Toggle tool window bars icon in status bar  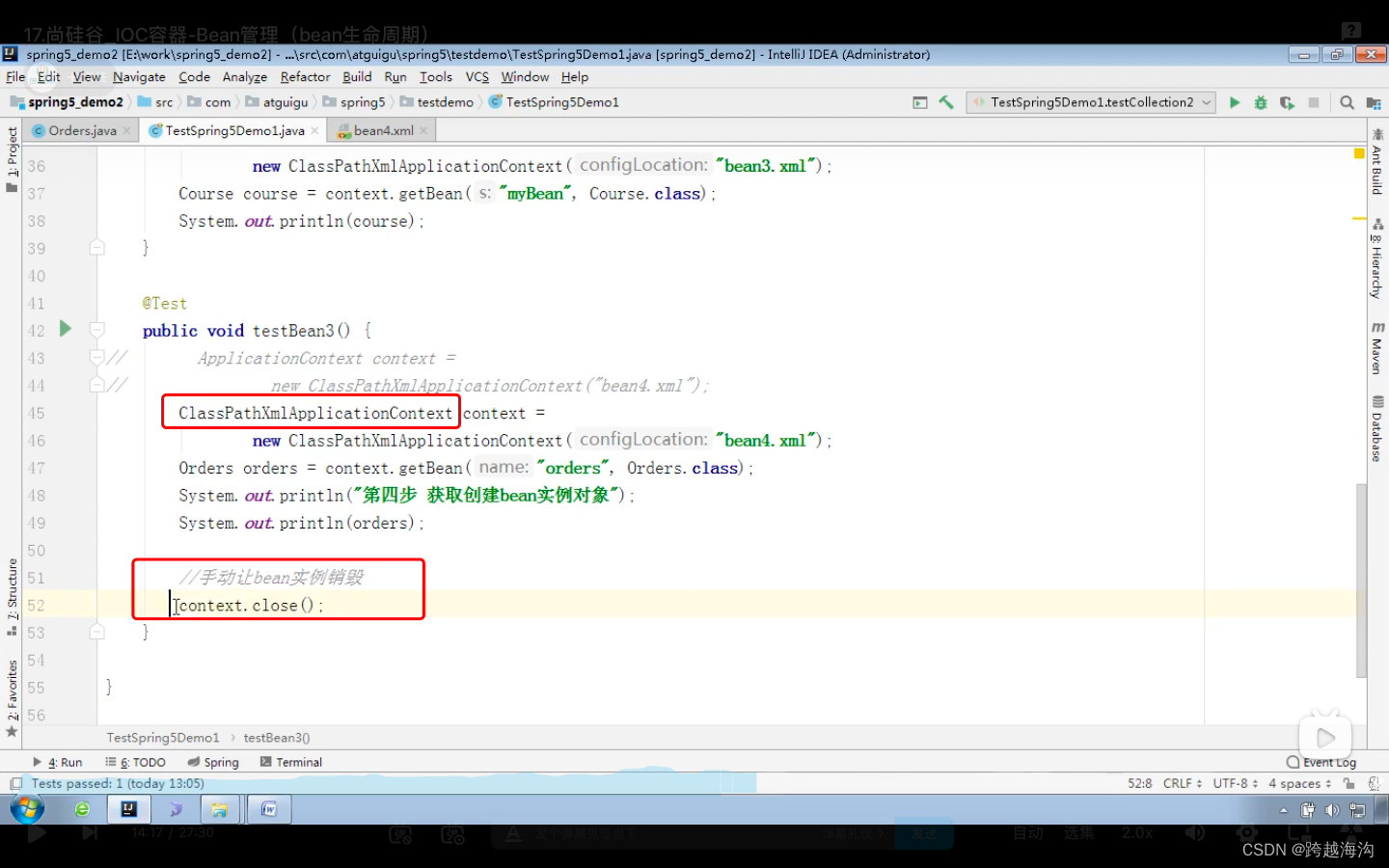point(15,784)
